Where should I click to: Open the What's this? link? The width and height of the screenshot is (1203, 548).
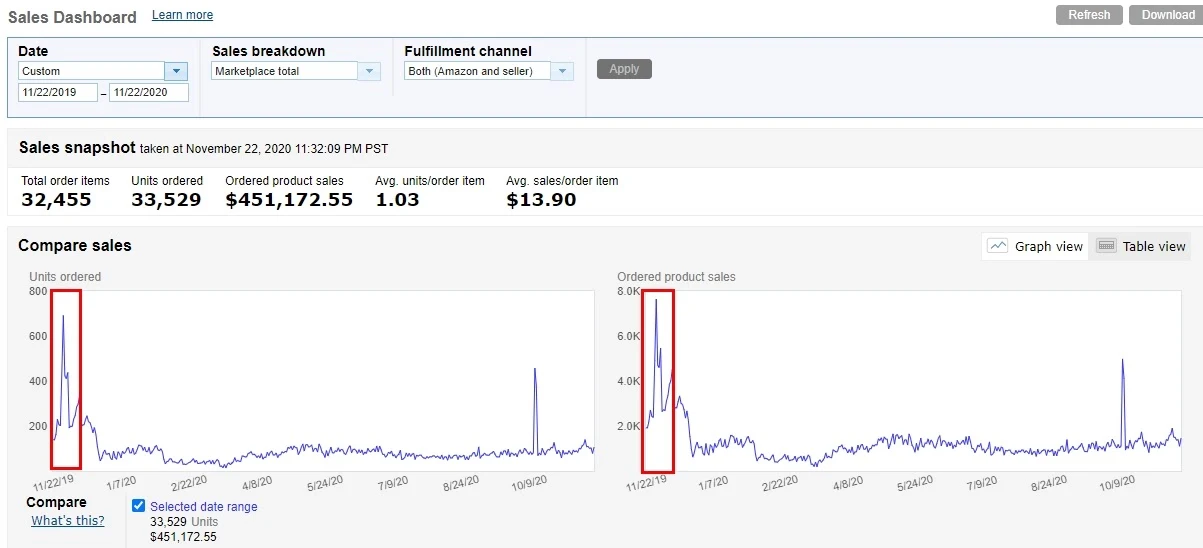tap(68, 520)
